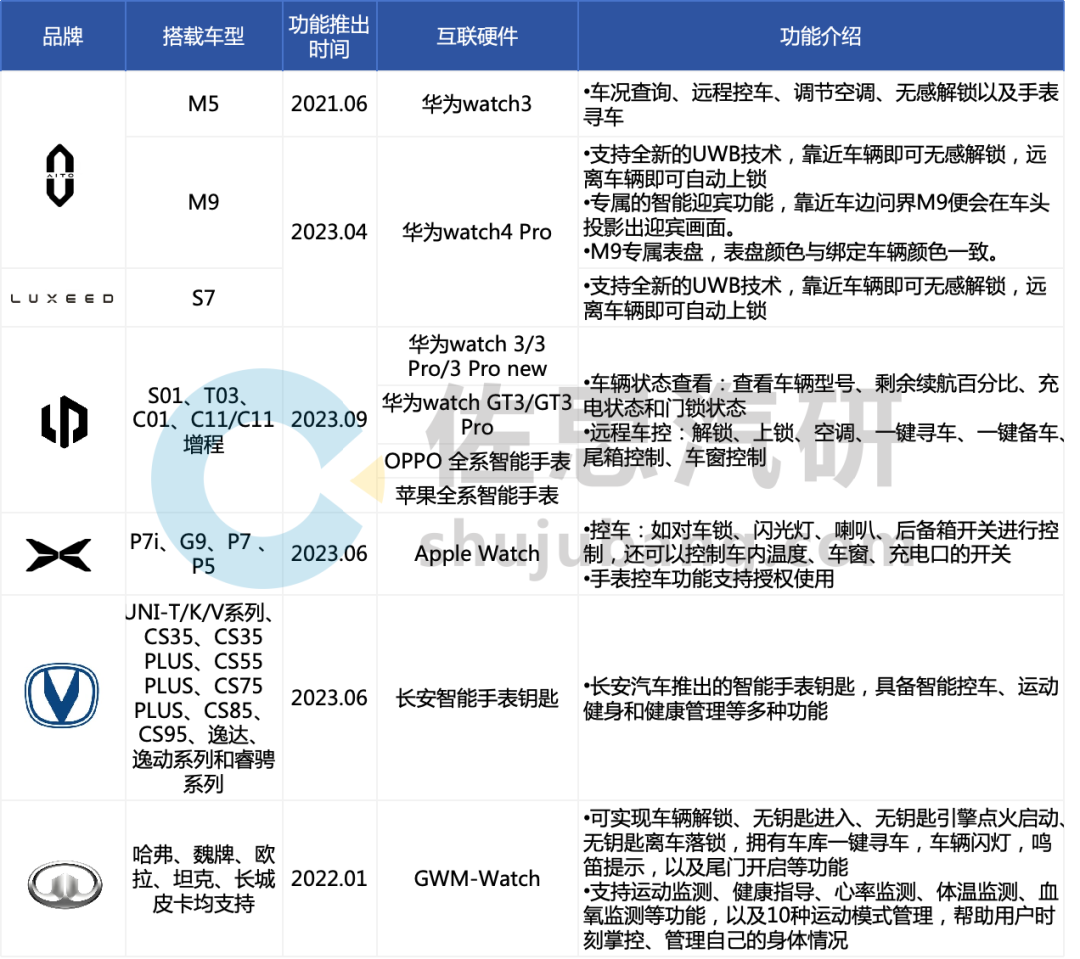This screenshot has height=959, width=1080.
Task: Click the Apple Watch hardware cell
Action: [477, 554]
